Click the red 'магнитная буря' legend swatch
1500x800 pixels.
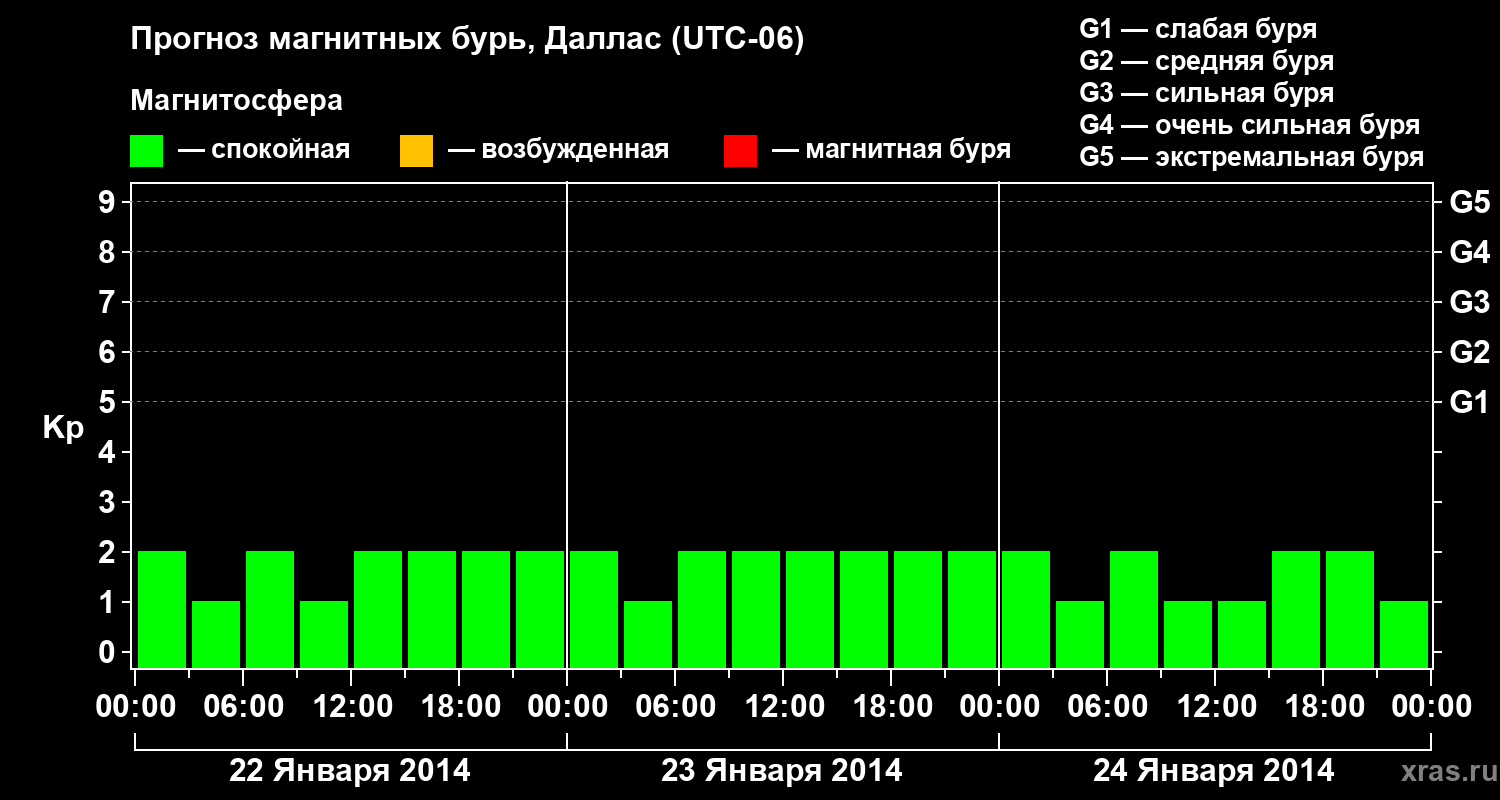740,151
